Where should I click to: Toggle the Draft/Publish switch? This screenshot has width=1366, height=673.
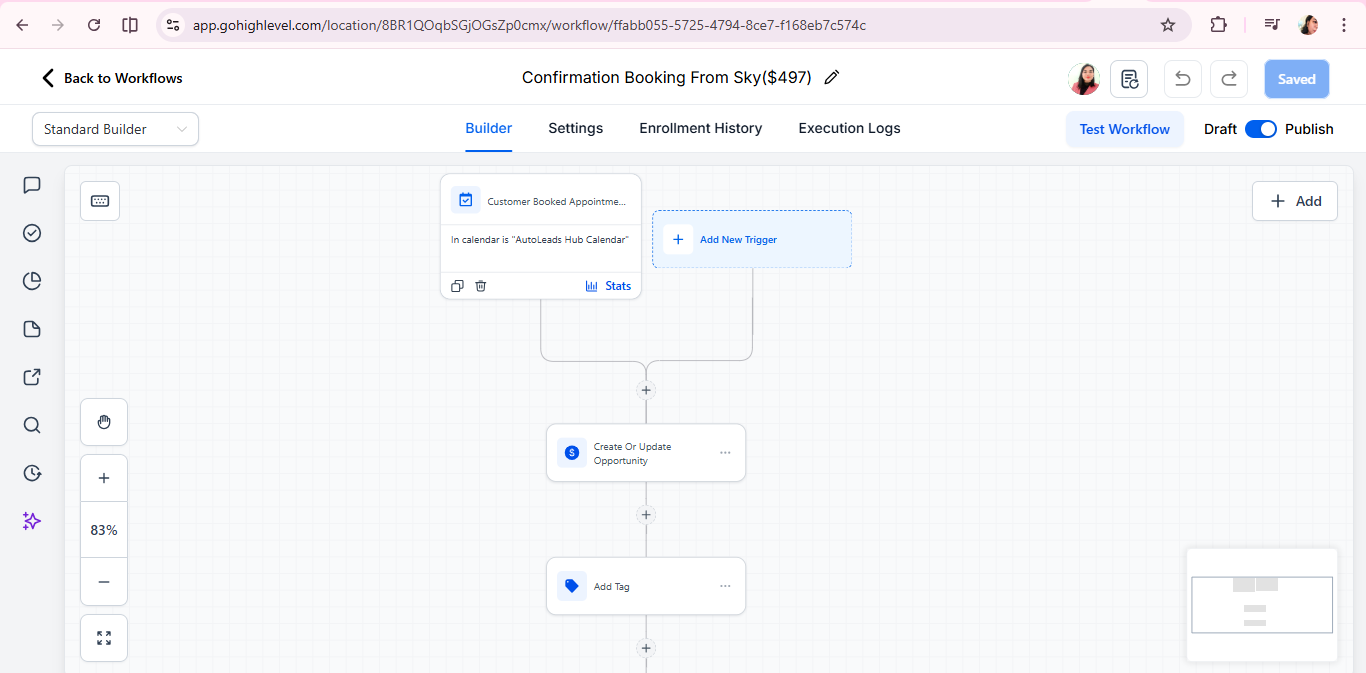[x=1260, y=129]
